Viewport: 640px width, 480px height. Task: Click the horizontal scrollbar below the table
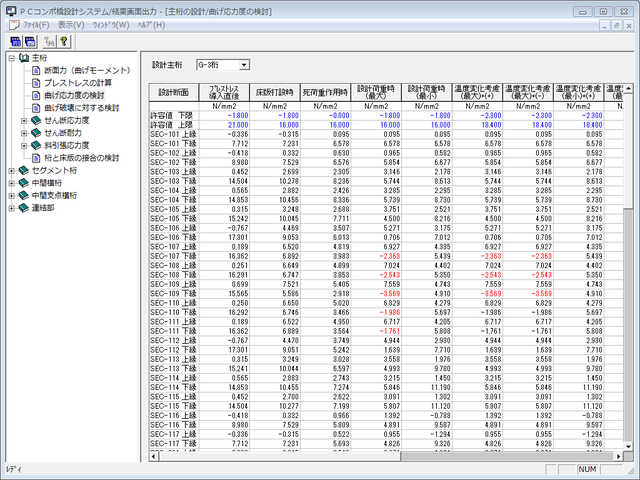pos(380,456)
